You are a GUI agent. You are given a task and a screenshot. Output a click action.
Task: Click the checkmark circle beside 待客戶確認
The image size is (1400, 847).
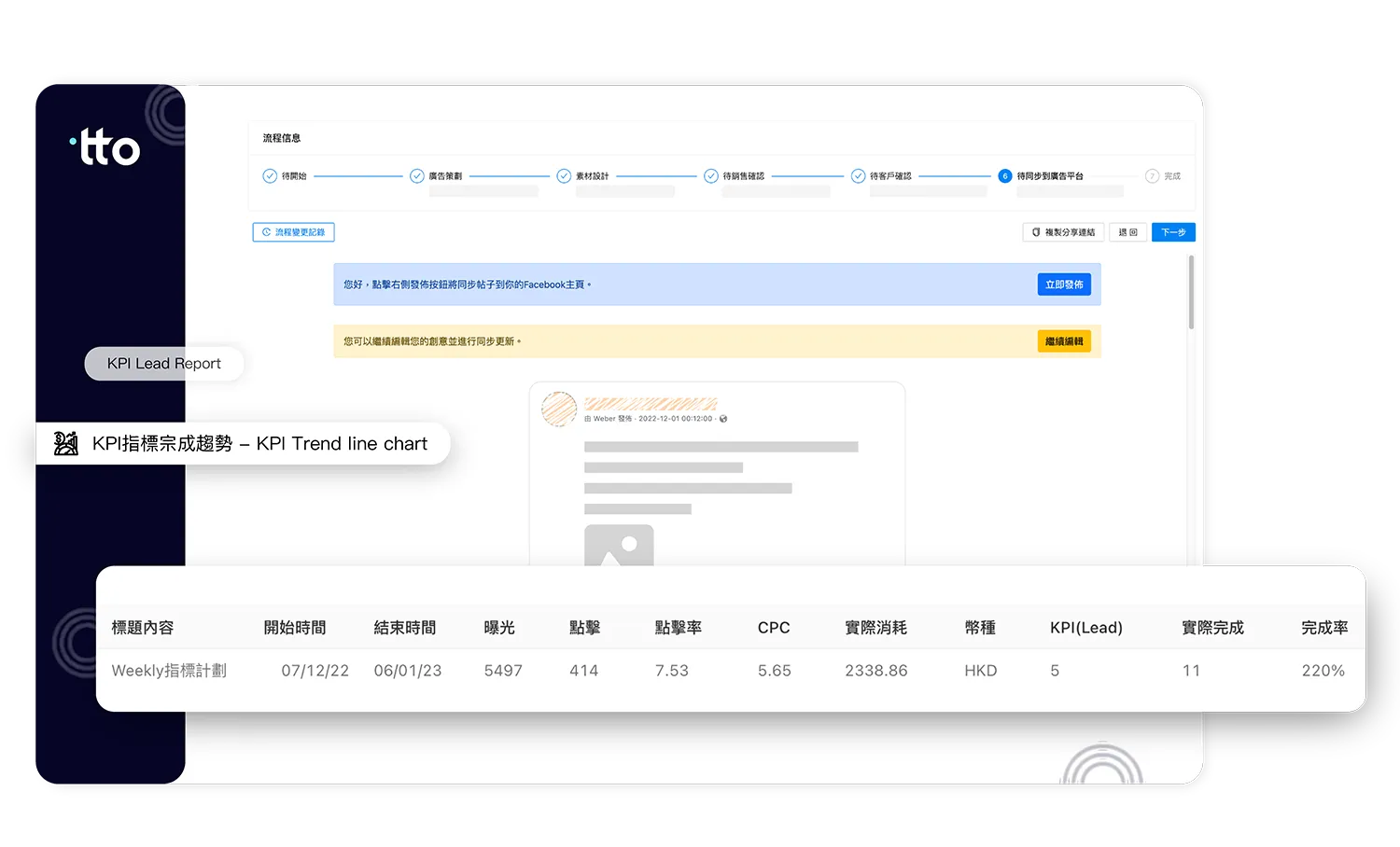point(858,175)
